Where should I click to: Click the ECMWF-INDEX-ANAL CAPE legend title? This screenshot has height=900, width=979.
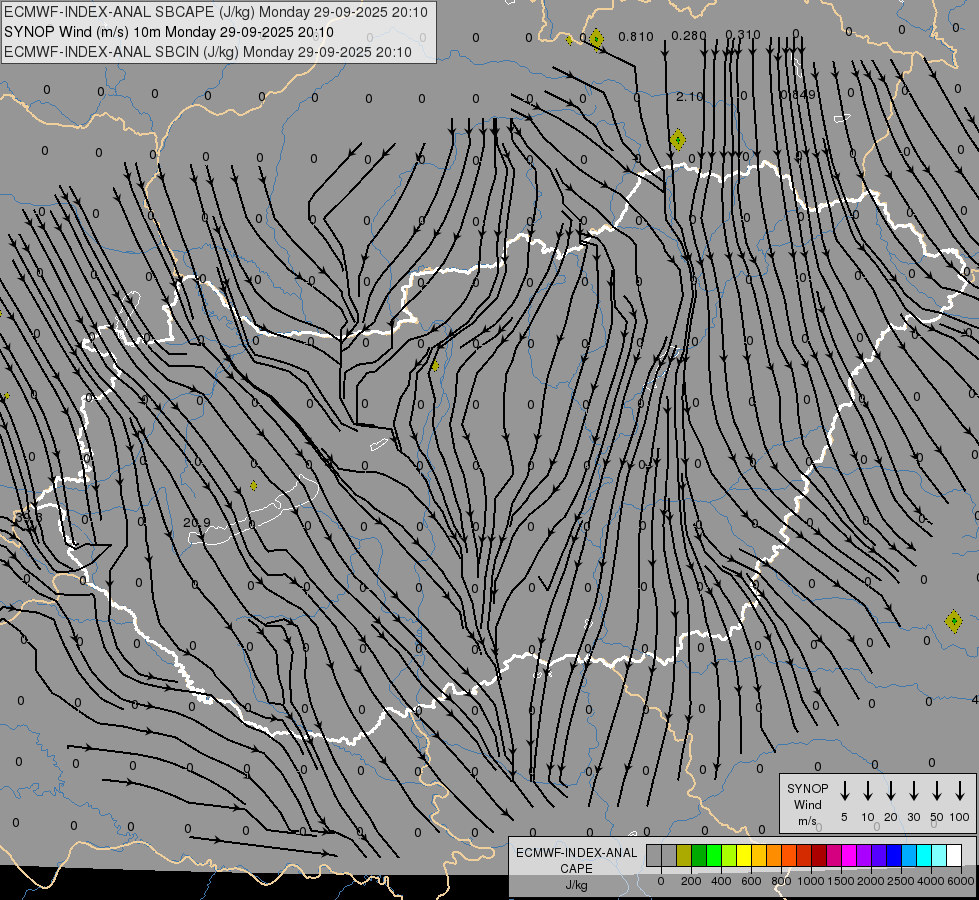(x=576, y=860)
